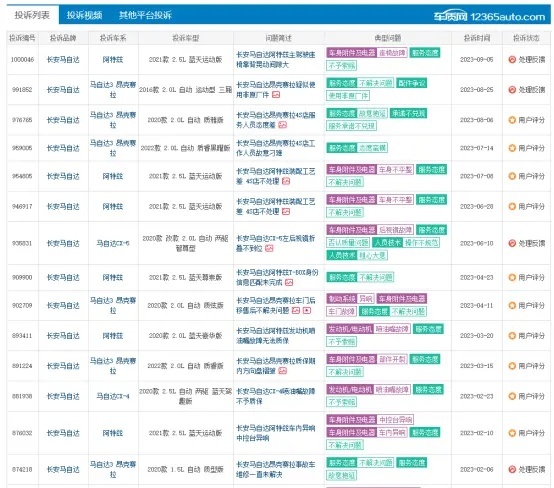Viewport: 554px width, 488px height.
Task: Click 投诉状态 column header
Action: tap(526, 38)
